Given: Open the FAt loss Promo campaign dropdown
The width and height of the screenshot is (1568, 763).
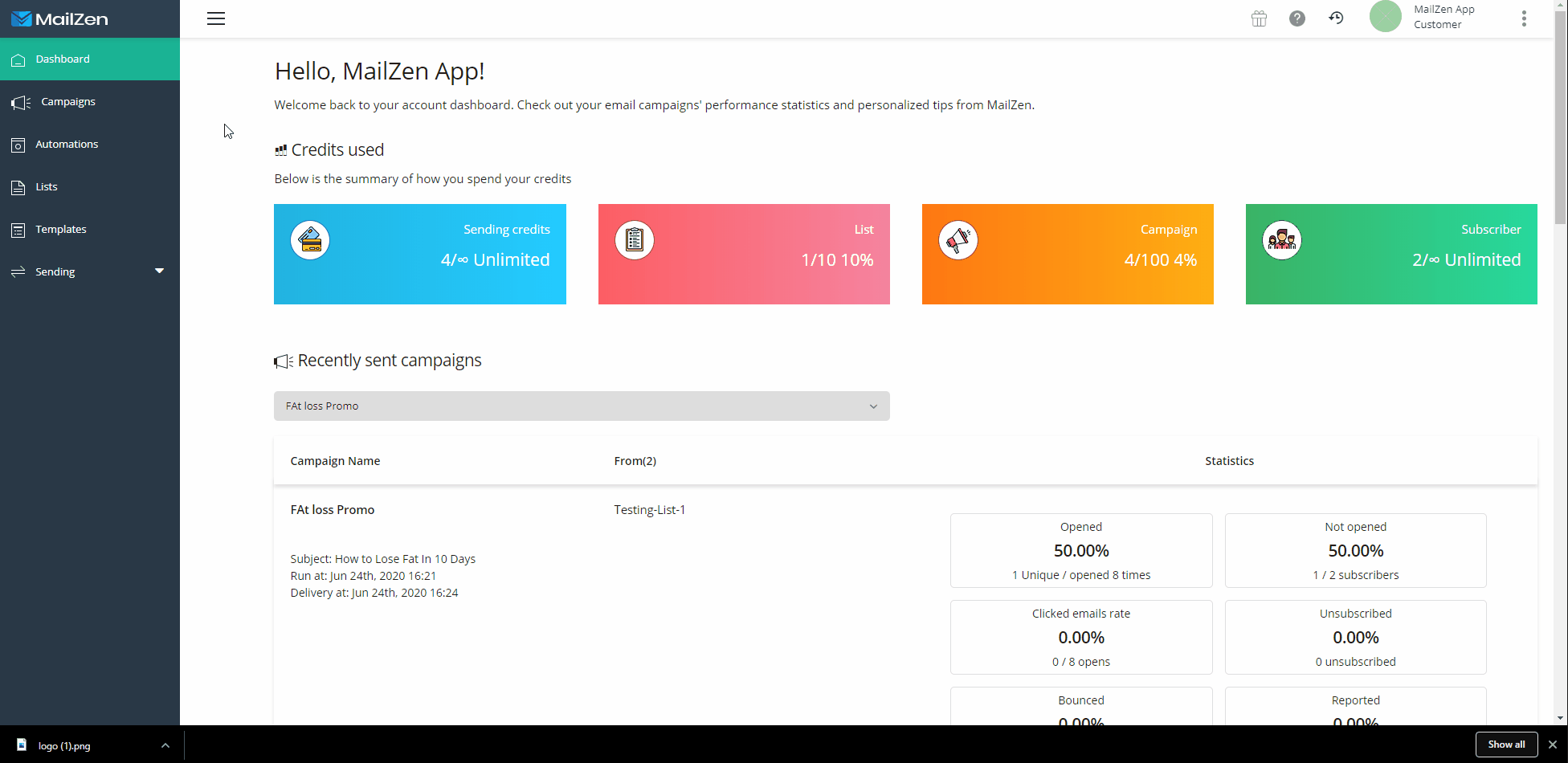Looking at the screenshot, I should pyautogui.click(x=581, y=406).
